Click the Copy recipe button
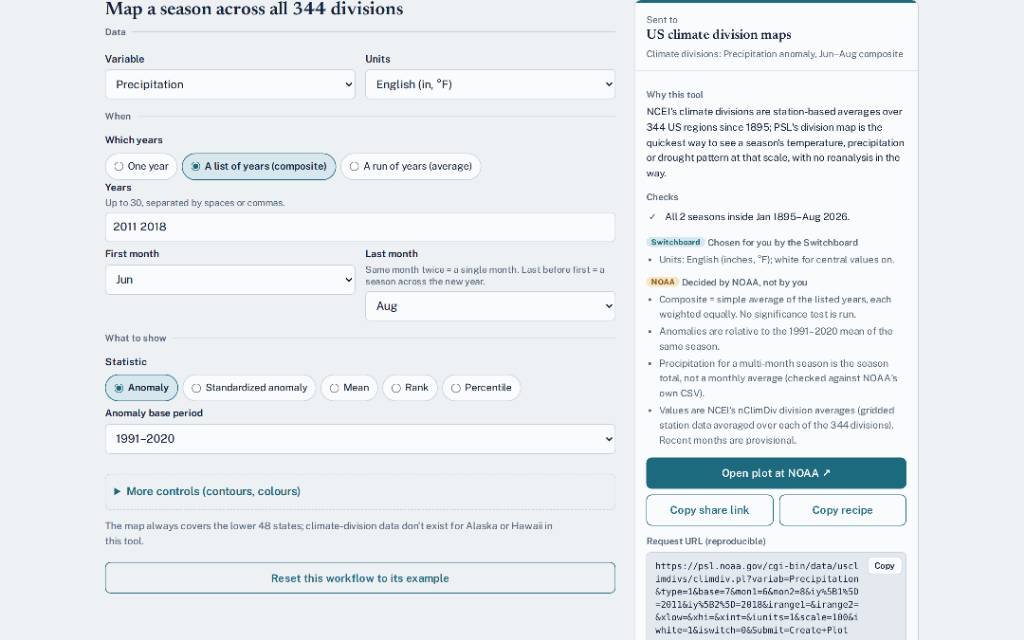Viewport: 1024px width, 640px height. tap(842, 510)
